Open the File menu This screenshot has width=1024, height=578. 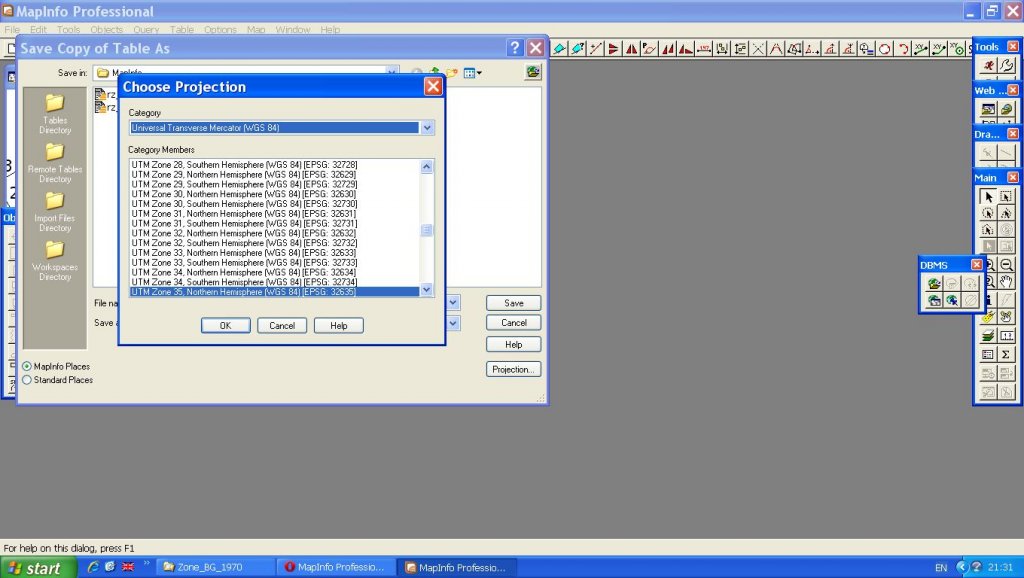coord(12,29)
